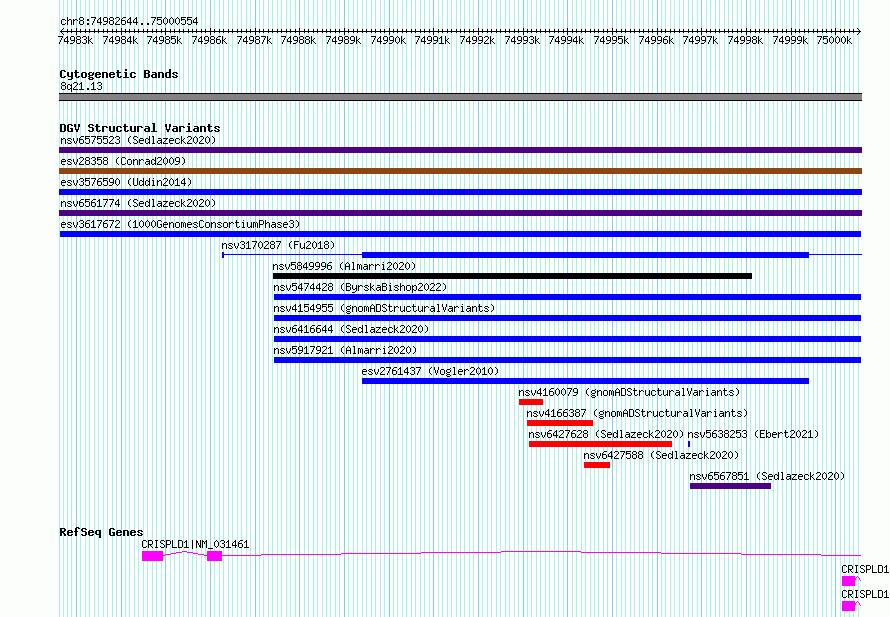This screenshot has width=890, height=617.
Task: Click nsv5917921 (Almarri2020) label
Action: pyautogui.click(x=345, y=350)
